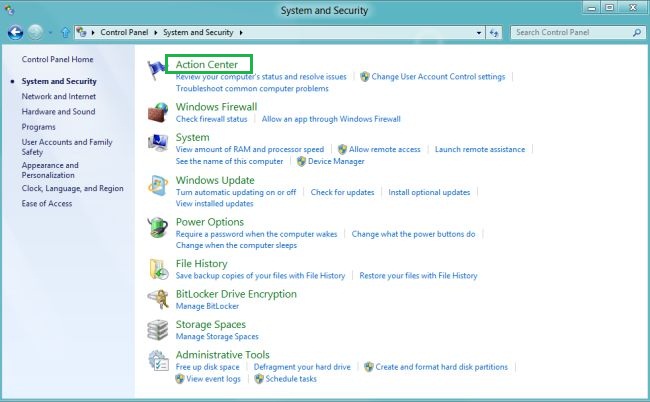Screen dimensions: 650x402
Task: Click Launch remote assistance
Action: click(x=480, y=149)
